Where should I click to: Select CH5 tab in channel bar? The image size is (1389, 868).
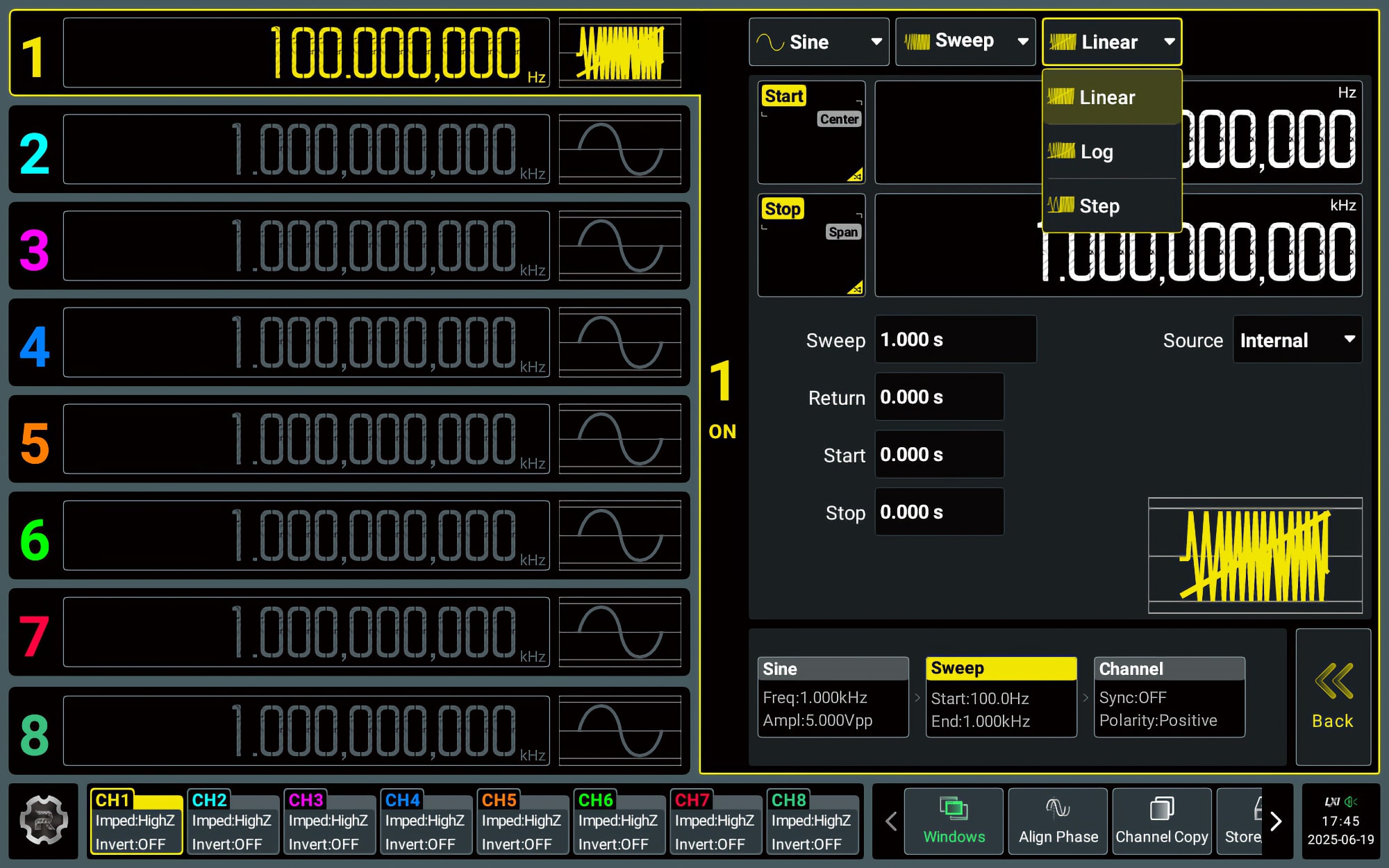[x=522, y=821]
